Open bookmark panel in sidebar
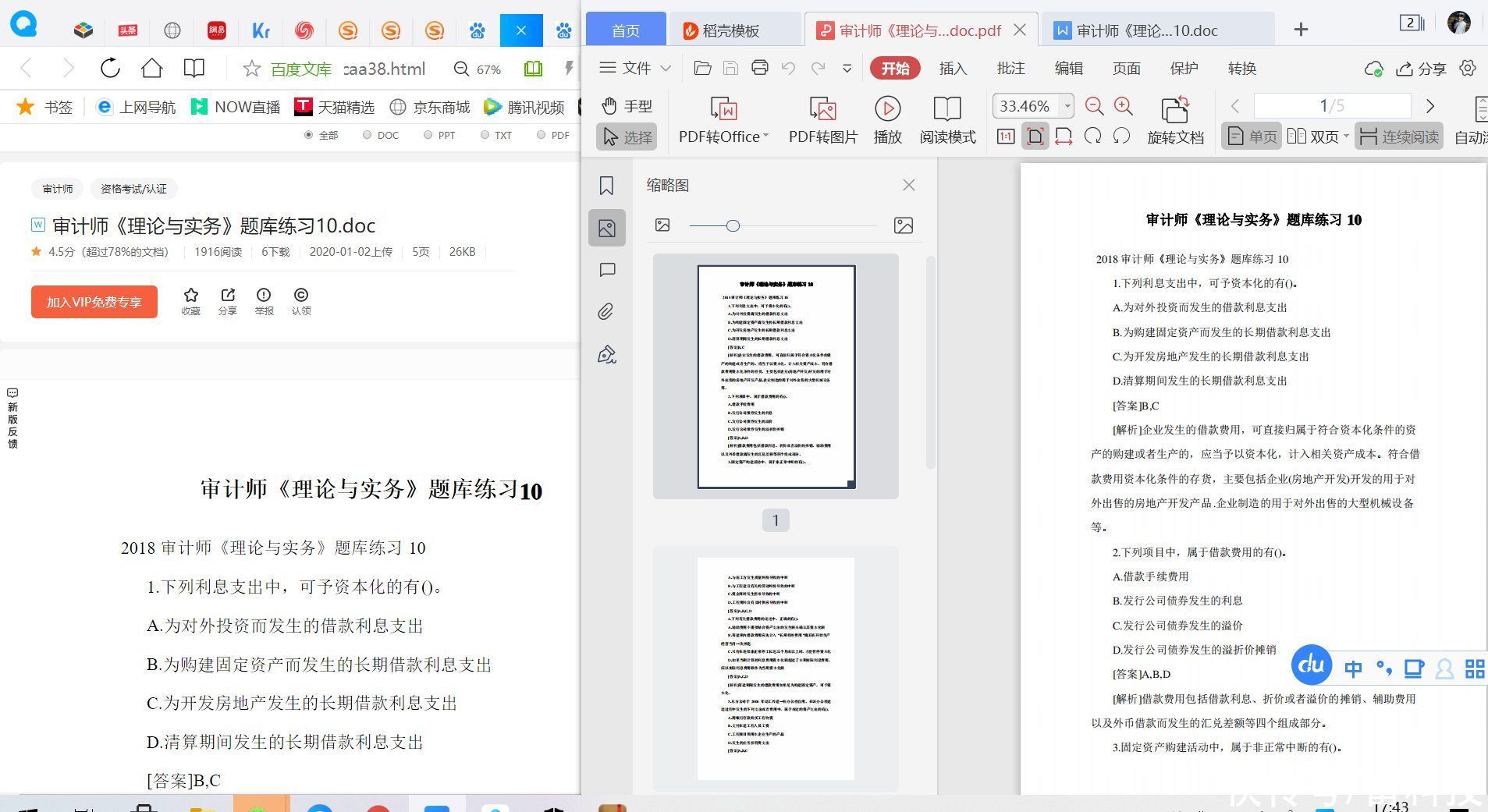This screenshot has width=1488, height=812. click(606, 186)
